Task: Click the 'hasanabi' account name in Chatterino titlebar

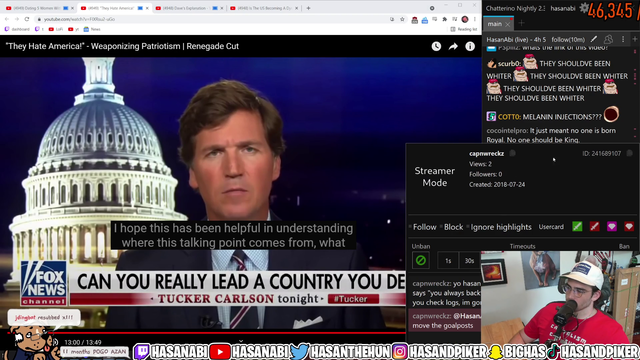Action: (x=563, y=8)
